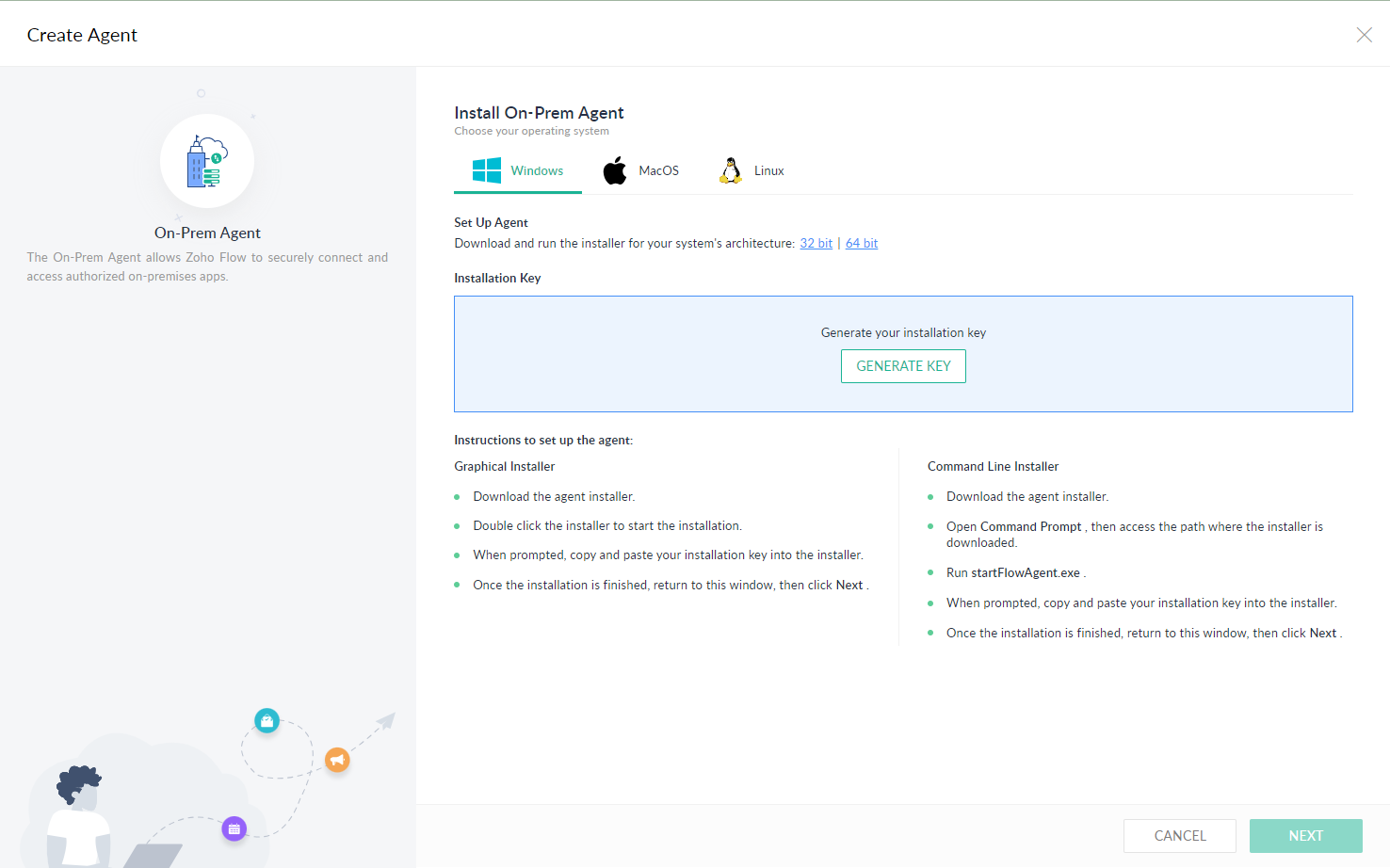
Task: Select the Windows logo icon
Action: [x=487, y=170]
